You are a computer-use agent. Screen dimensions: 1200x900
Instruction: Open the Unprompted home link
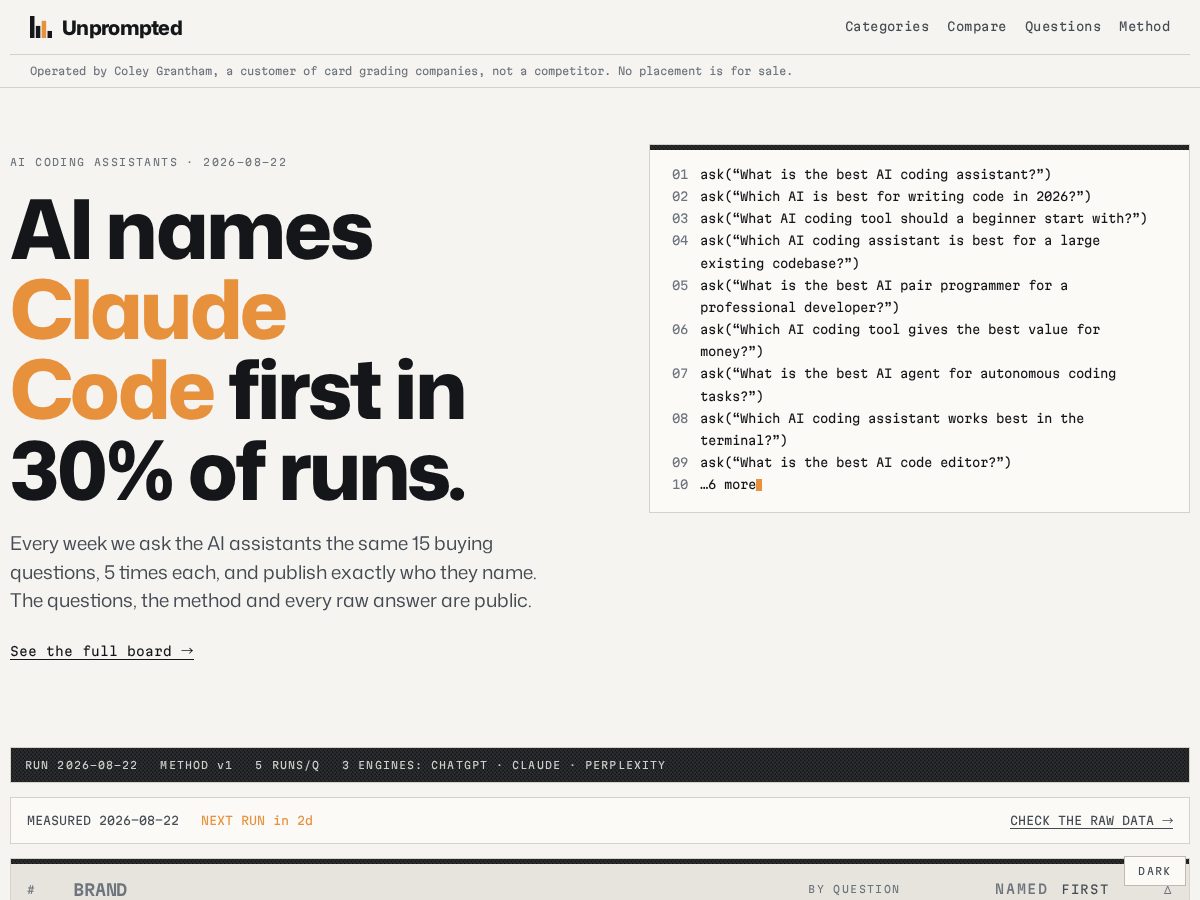[x=106, y=27]
